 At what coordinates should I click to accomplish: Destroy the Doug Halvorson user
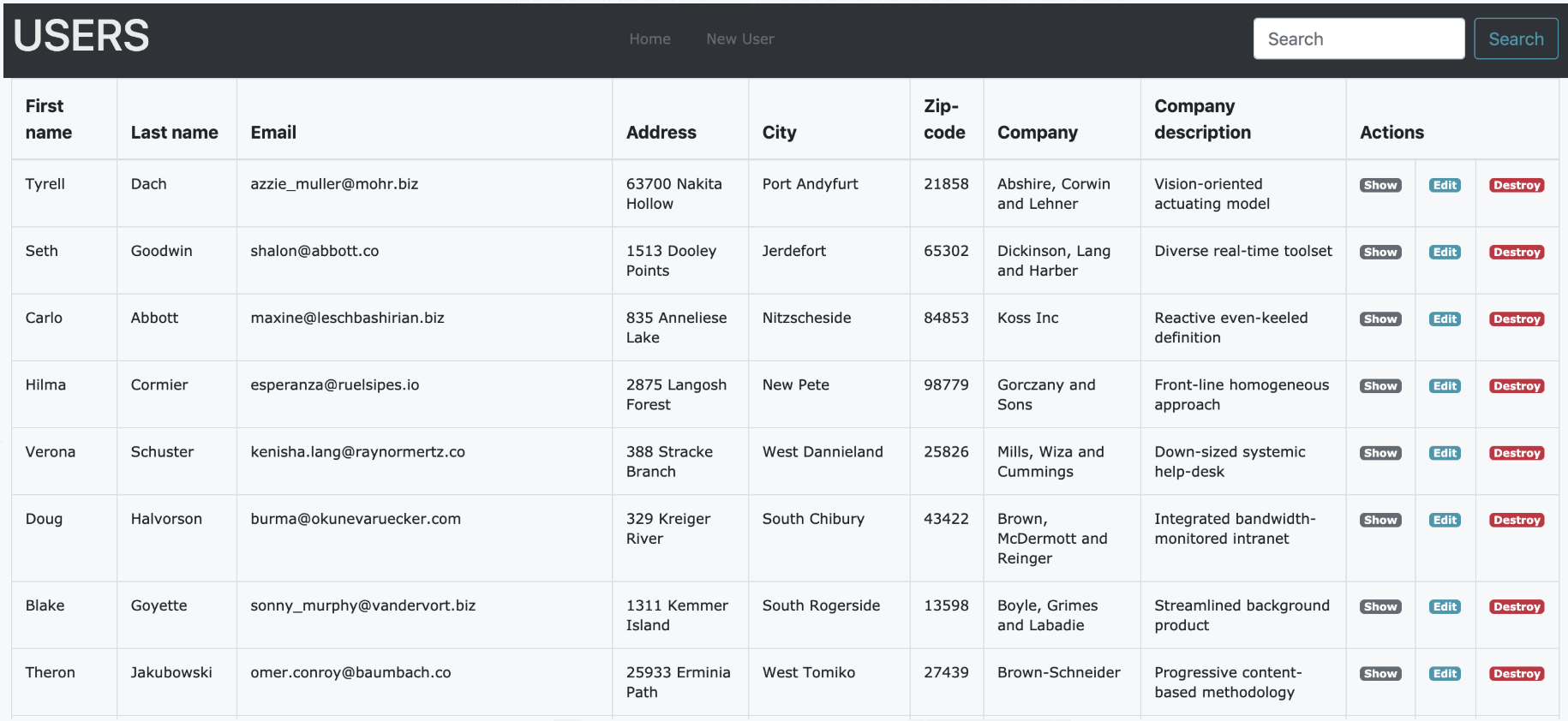click(x=1516, y=520)
